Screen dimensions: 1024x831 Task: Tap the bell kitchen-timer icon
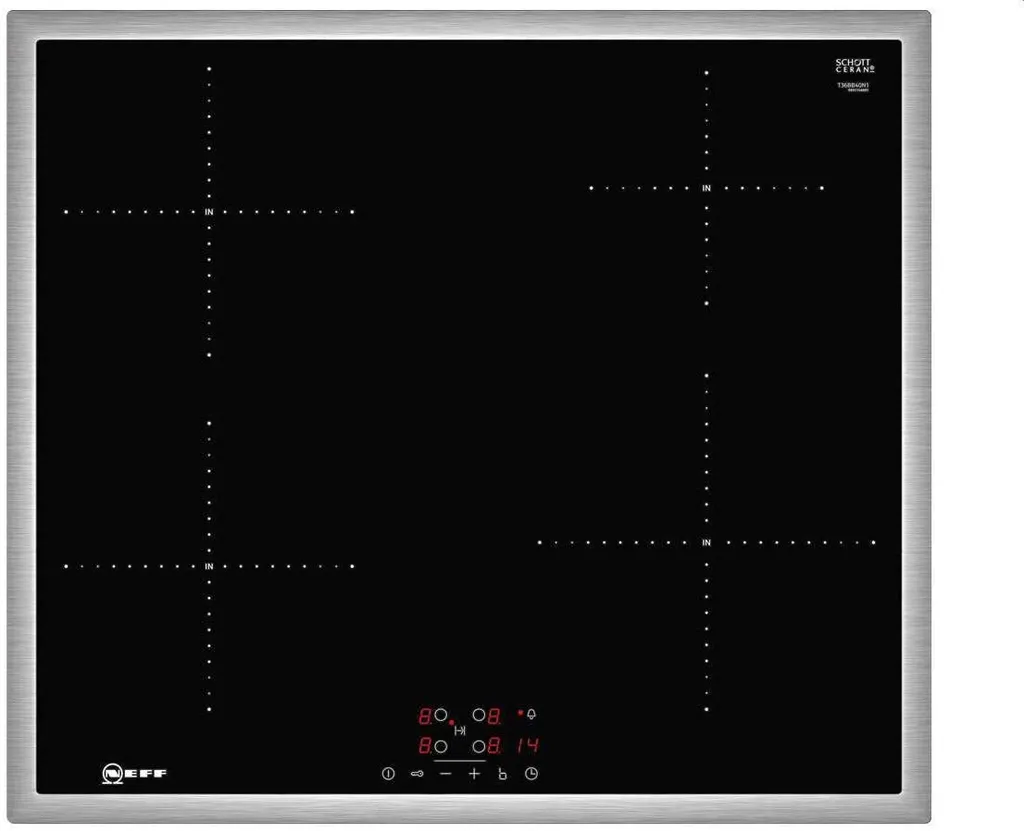(x=531, y=715)
